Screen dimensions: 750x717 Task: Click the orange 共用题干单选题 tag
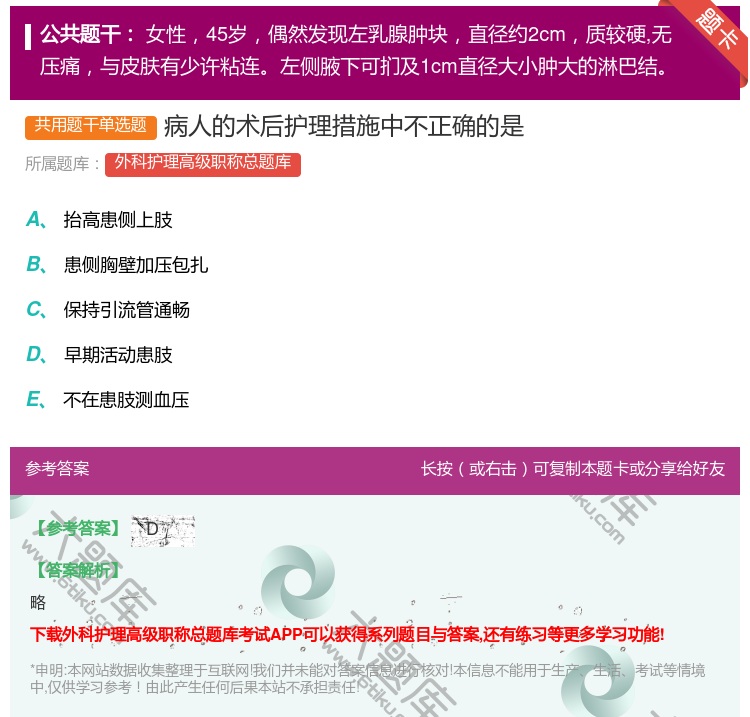tap(91, 126)
